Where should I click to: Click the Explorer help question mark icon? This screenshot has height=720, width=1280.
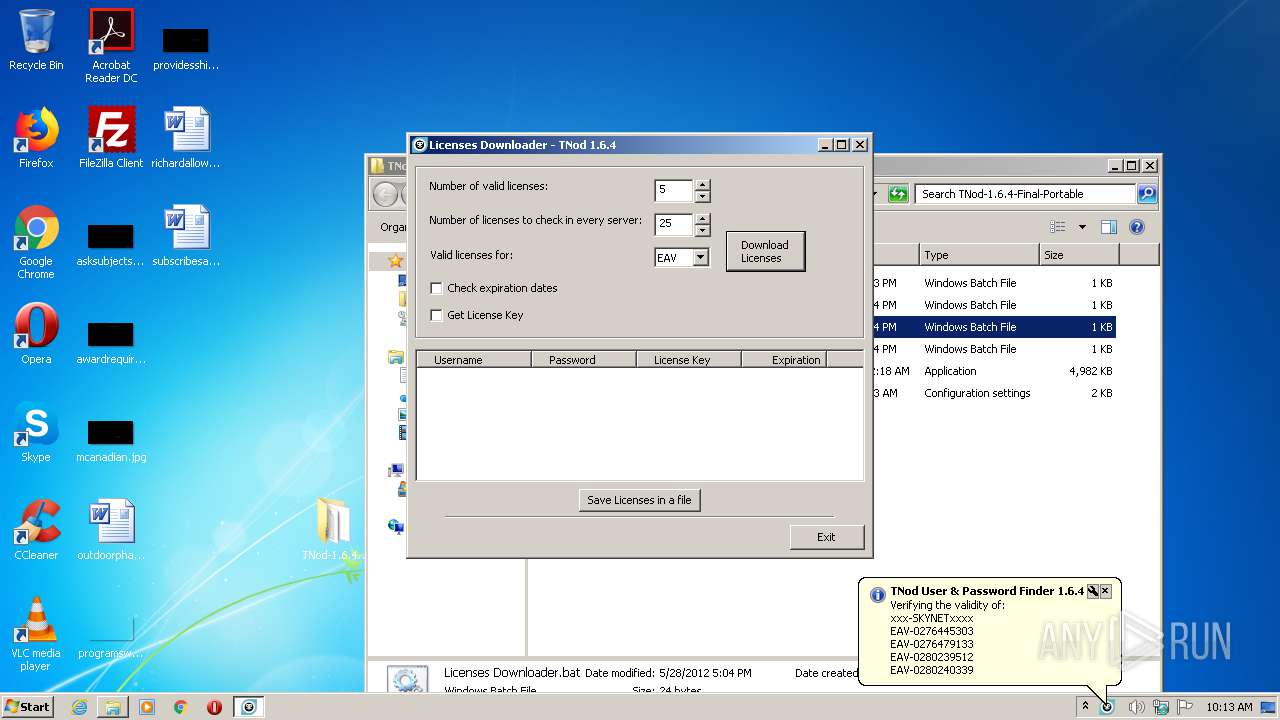(1137, 227)
